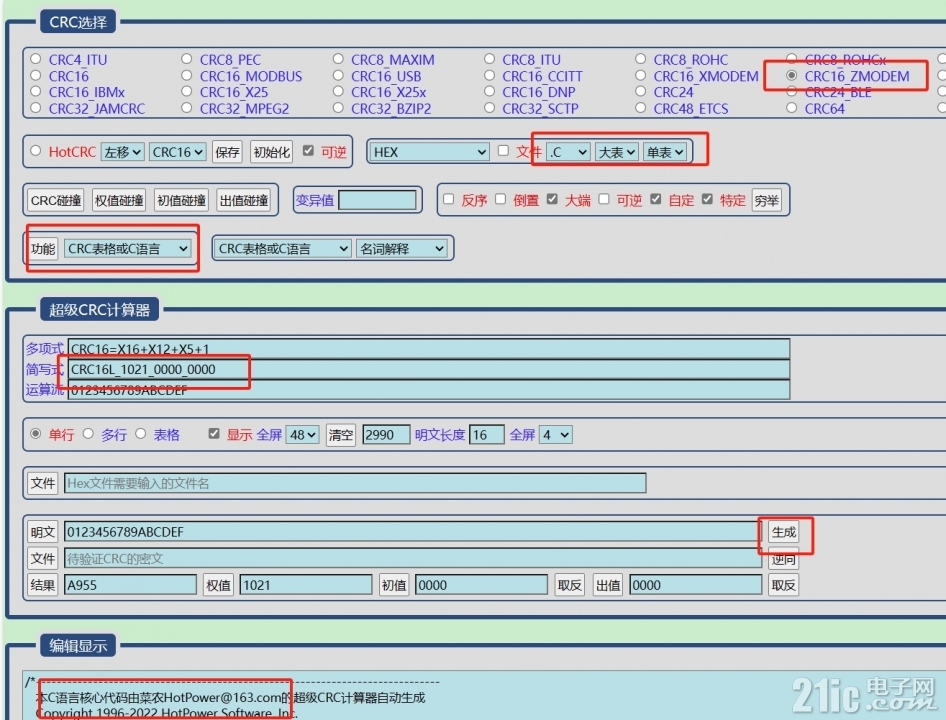This screenshot has height=720, width=946.
Task: Pick the CRC16_DNP radio option
Action: 489,92
